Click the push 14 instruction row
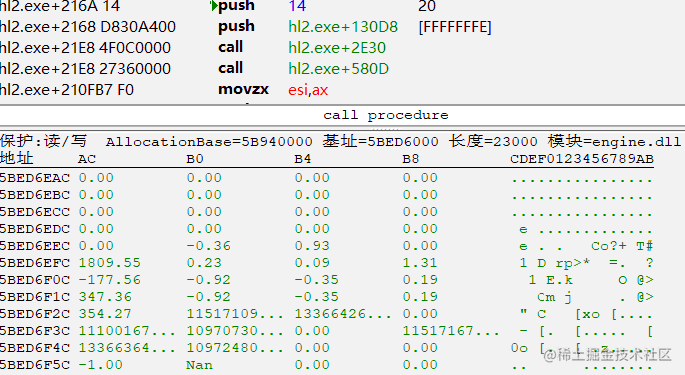Image resolution: width=685 pixels, height=375 pixels. (x=342, y=6)
